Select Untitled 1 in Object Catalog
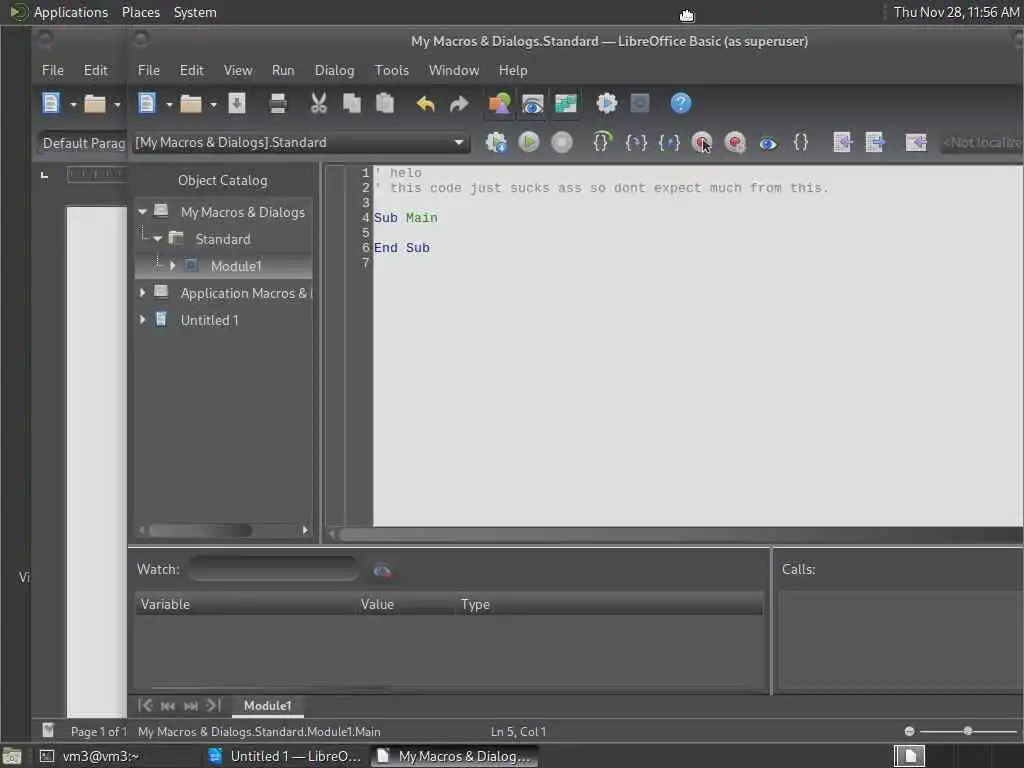 point(210,320)
